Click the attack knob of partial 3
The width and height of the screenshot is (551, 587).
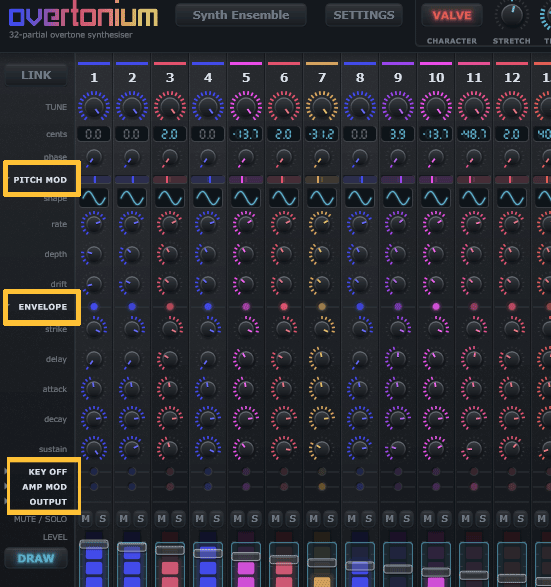tap(170, 389)
